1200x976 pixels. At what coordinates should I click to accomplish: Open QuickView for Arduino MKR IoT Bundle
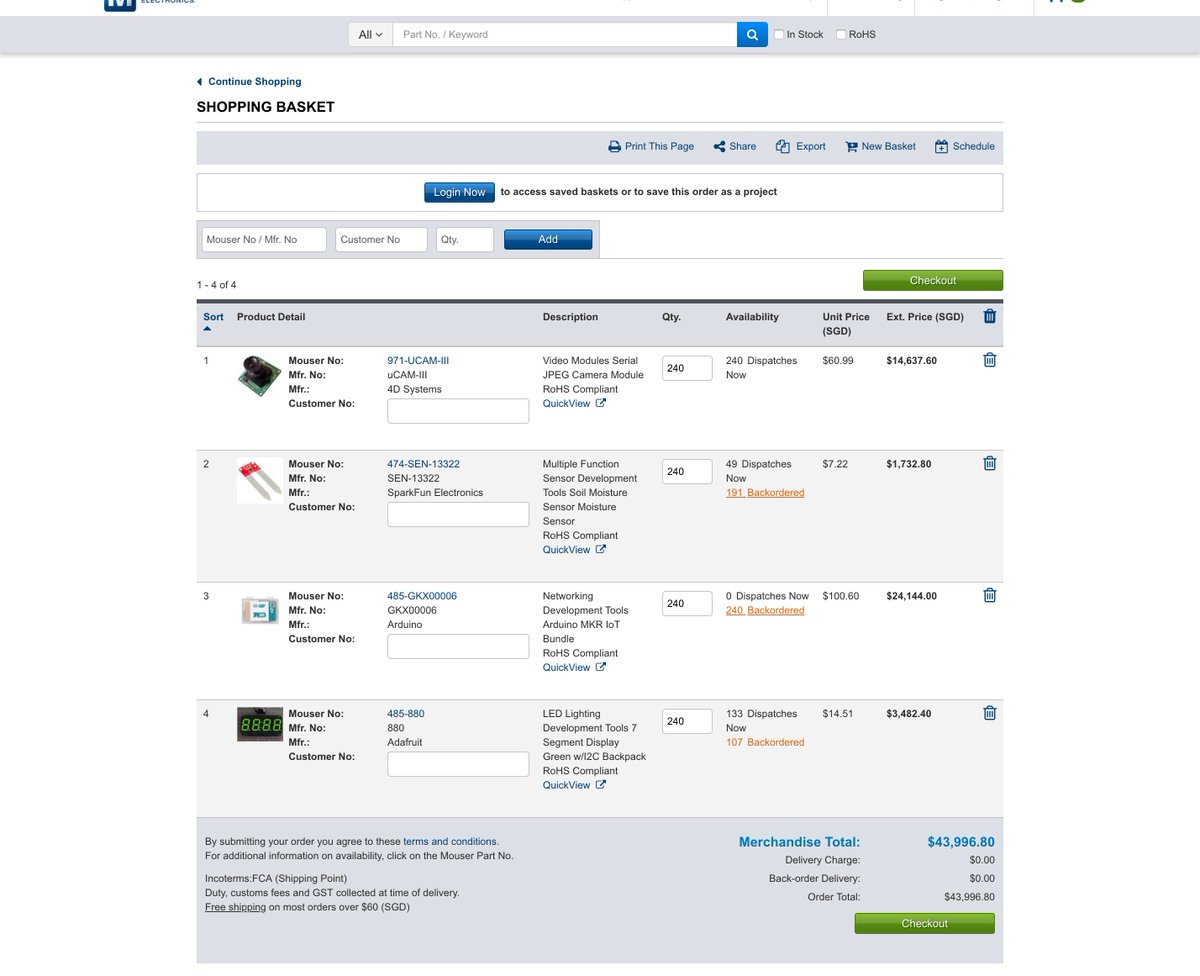click(574, 668)
